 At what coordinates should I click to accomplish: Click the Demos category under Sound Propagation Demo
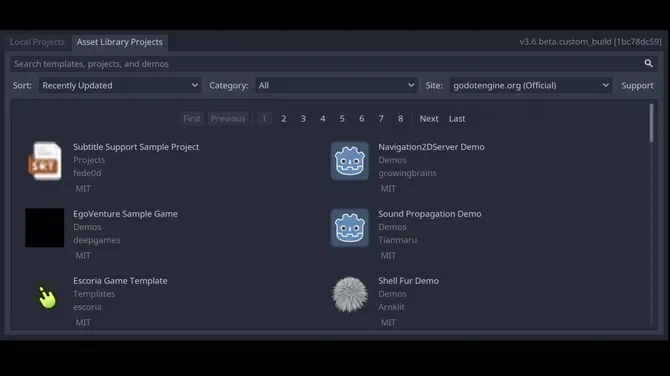click(x=392, y=227)
